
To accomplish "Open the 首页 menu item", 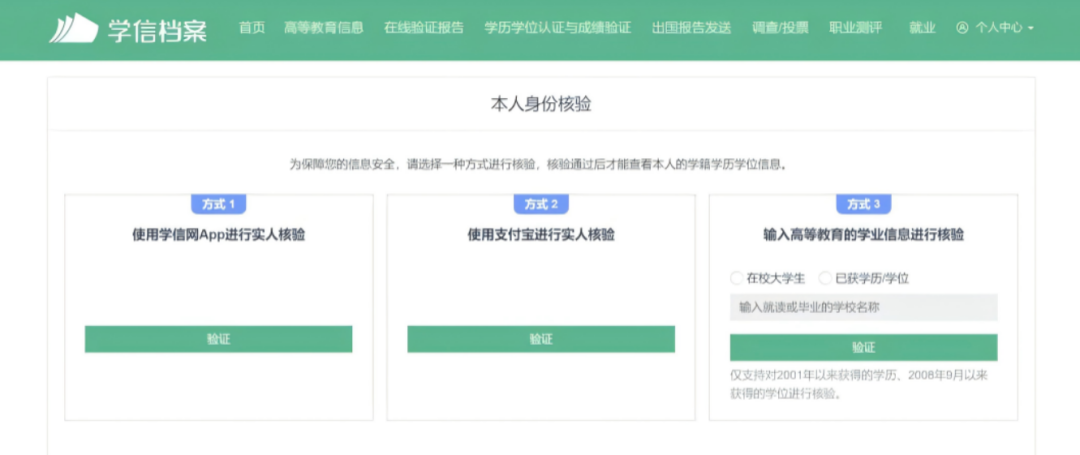I will pyautogui.click(x=251, y=28).
